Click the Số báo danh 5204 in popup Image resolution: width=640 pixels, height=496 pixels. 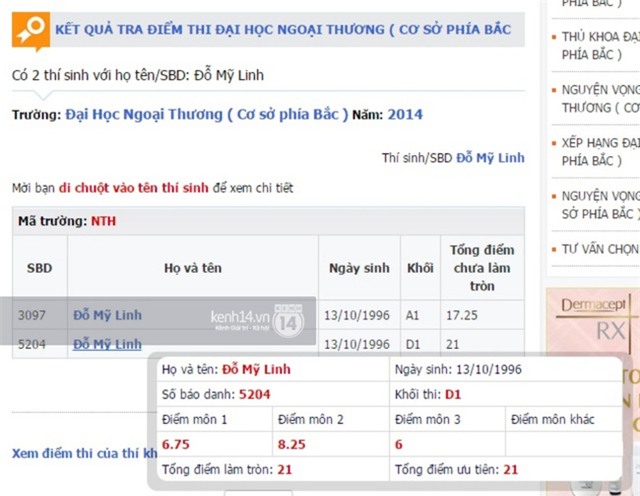tap(254, 394)
